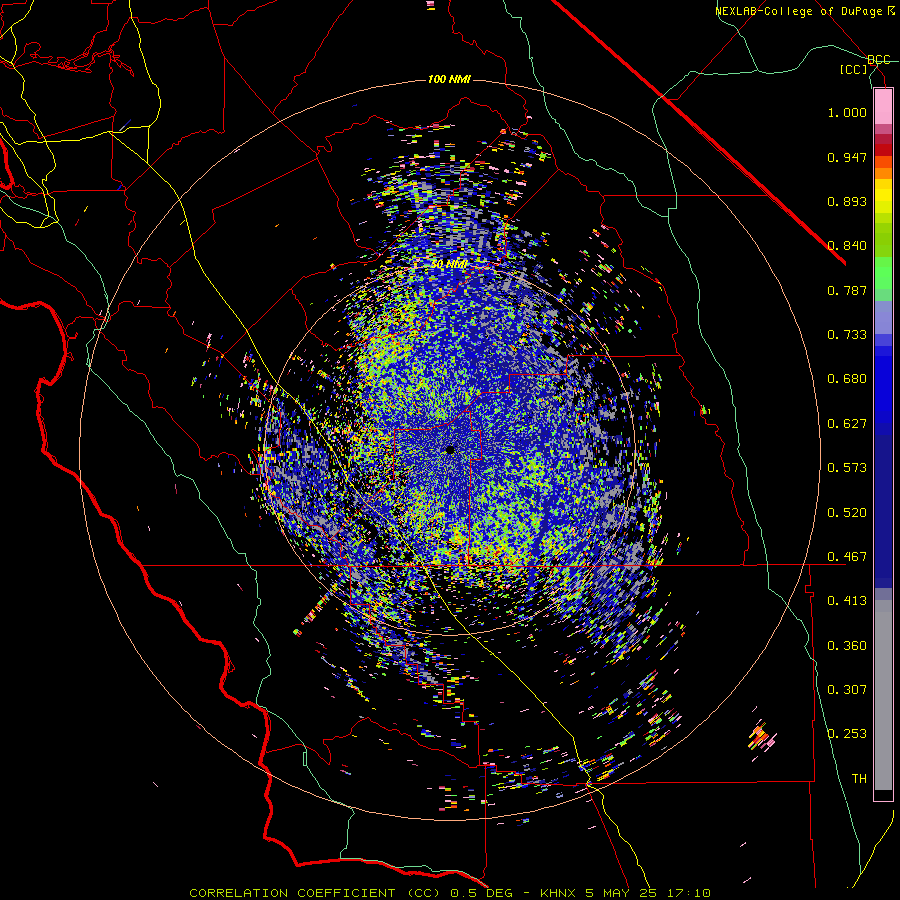
Task: Select the 0.733 scale value
Action: (x=847, y=335)
